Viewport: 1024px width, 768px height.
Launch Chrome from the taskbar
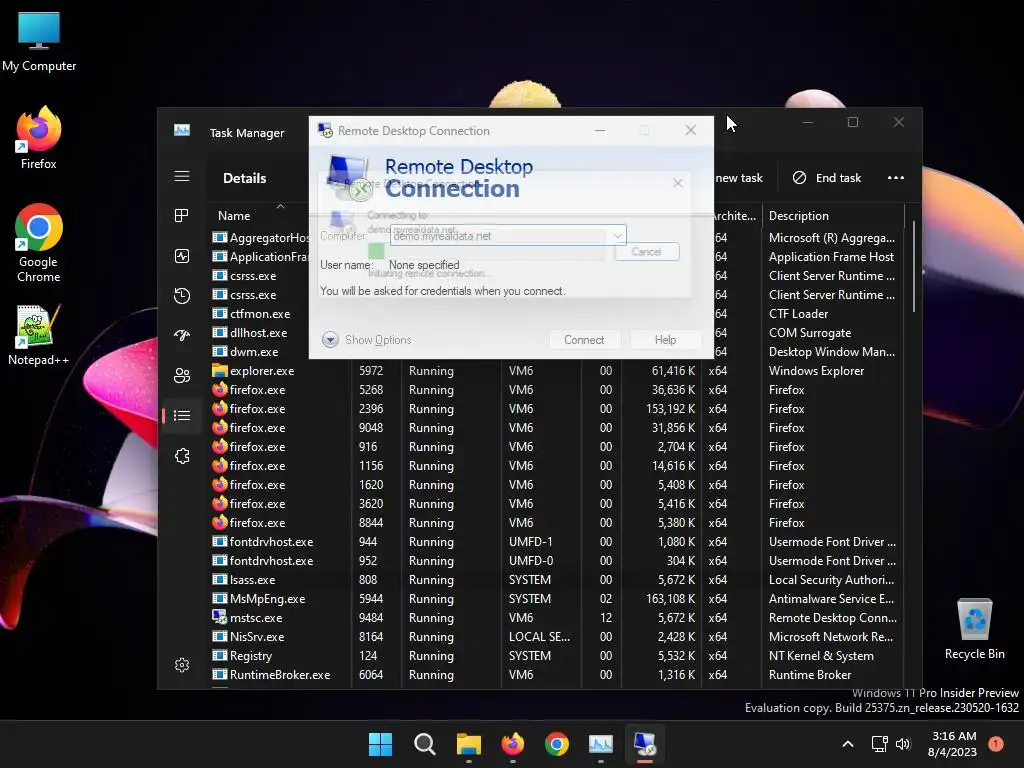(x=556, y=744)
